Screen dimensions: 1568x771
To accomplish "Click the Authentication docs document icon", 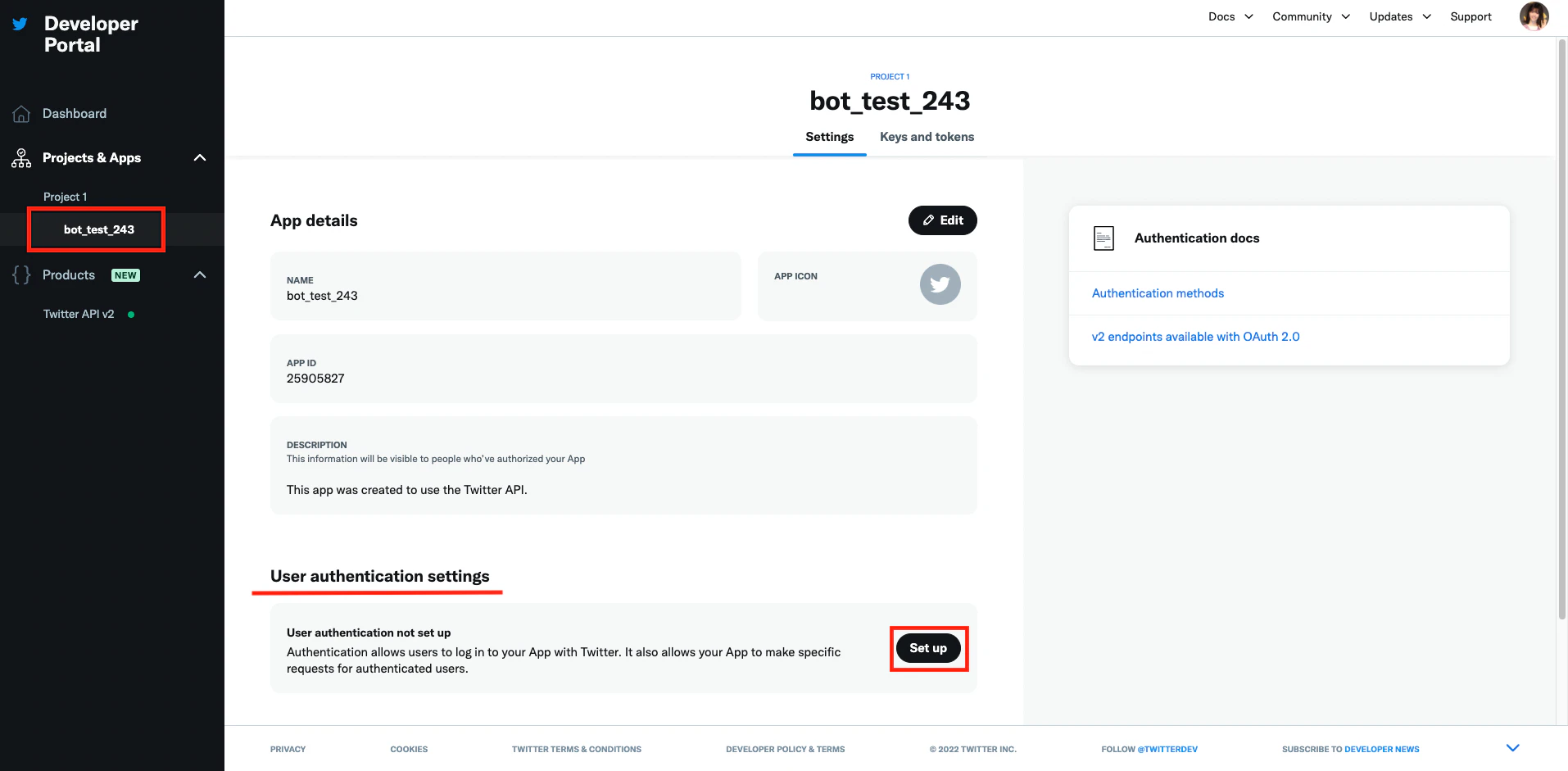I will (1103, 238).
